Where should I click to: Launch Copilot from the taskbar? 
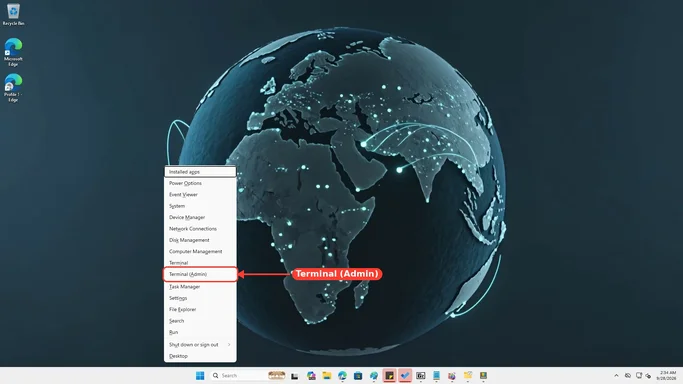(x=311, y=375)
